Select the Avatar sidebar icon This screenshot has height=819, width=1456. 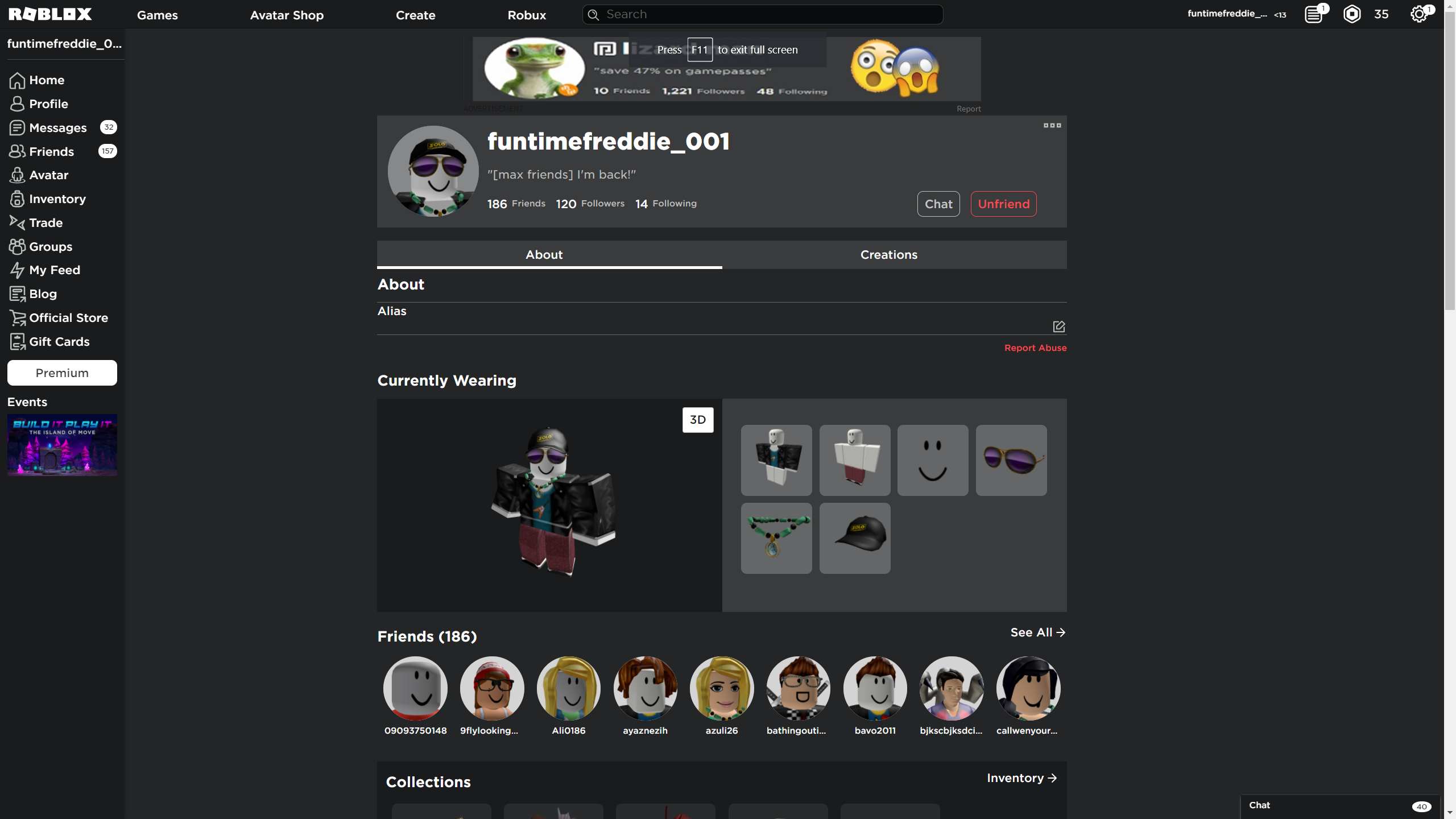click(x=17, y=175)
